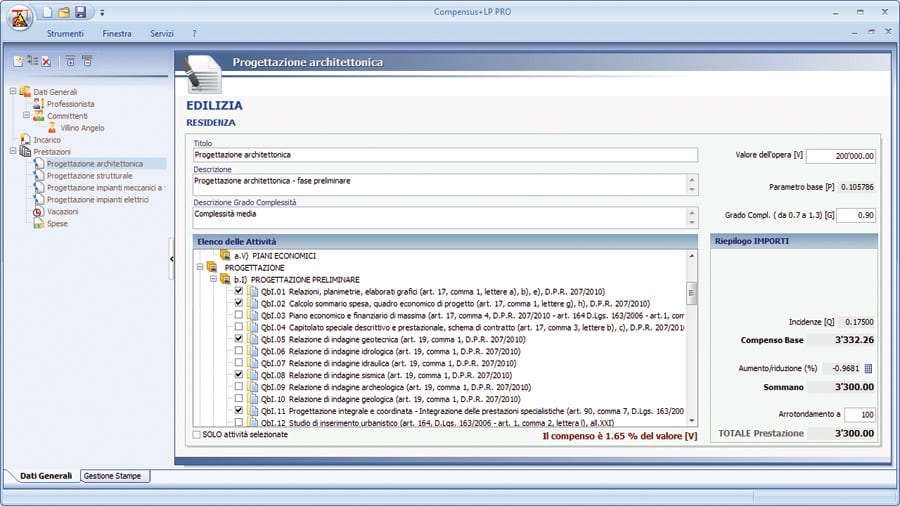Click the Incarico document icon
This screenshot has height=506, width=900.
pyautogui.click(x=25, y=139)
